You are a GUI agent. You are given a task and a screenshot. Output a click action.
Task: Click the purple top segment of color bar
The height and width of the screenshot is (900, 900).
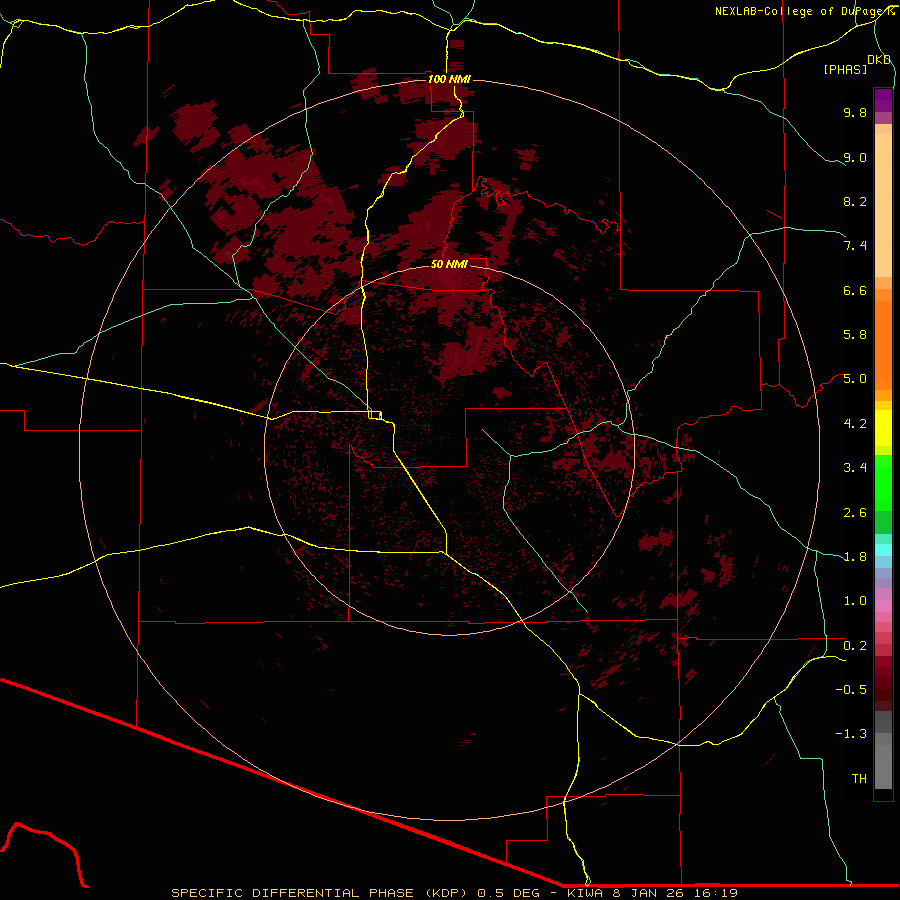point(883,100)
